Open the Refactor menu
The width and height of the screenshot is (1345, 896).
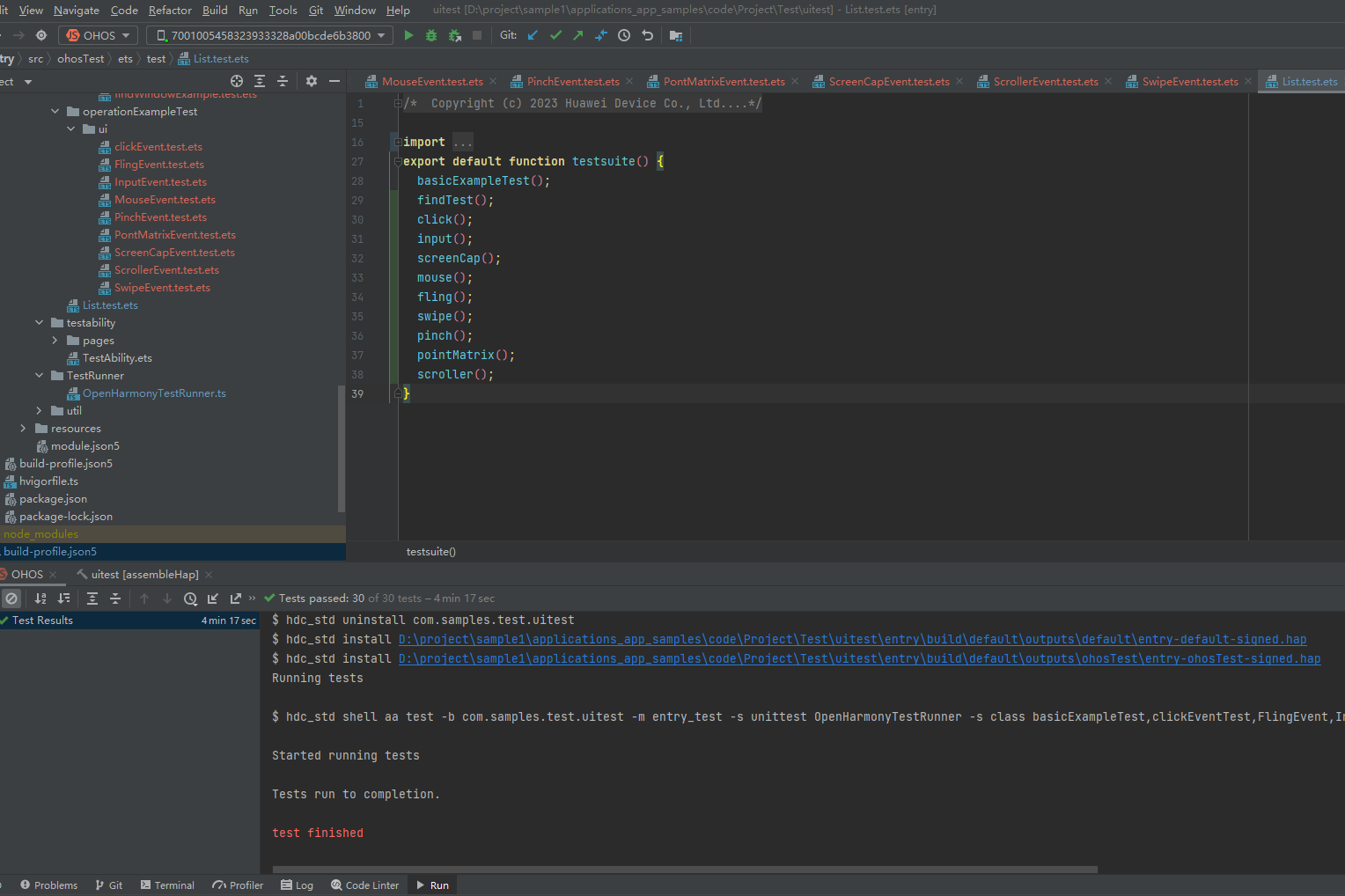(170, 11)
